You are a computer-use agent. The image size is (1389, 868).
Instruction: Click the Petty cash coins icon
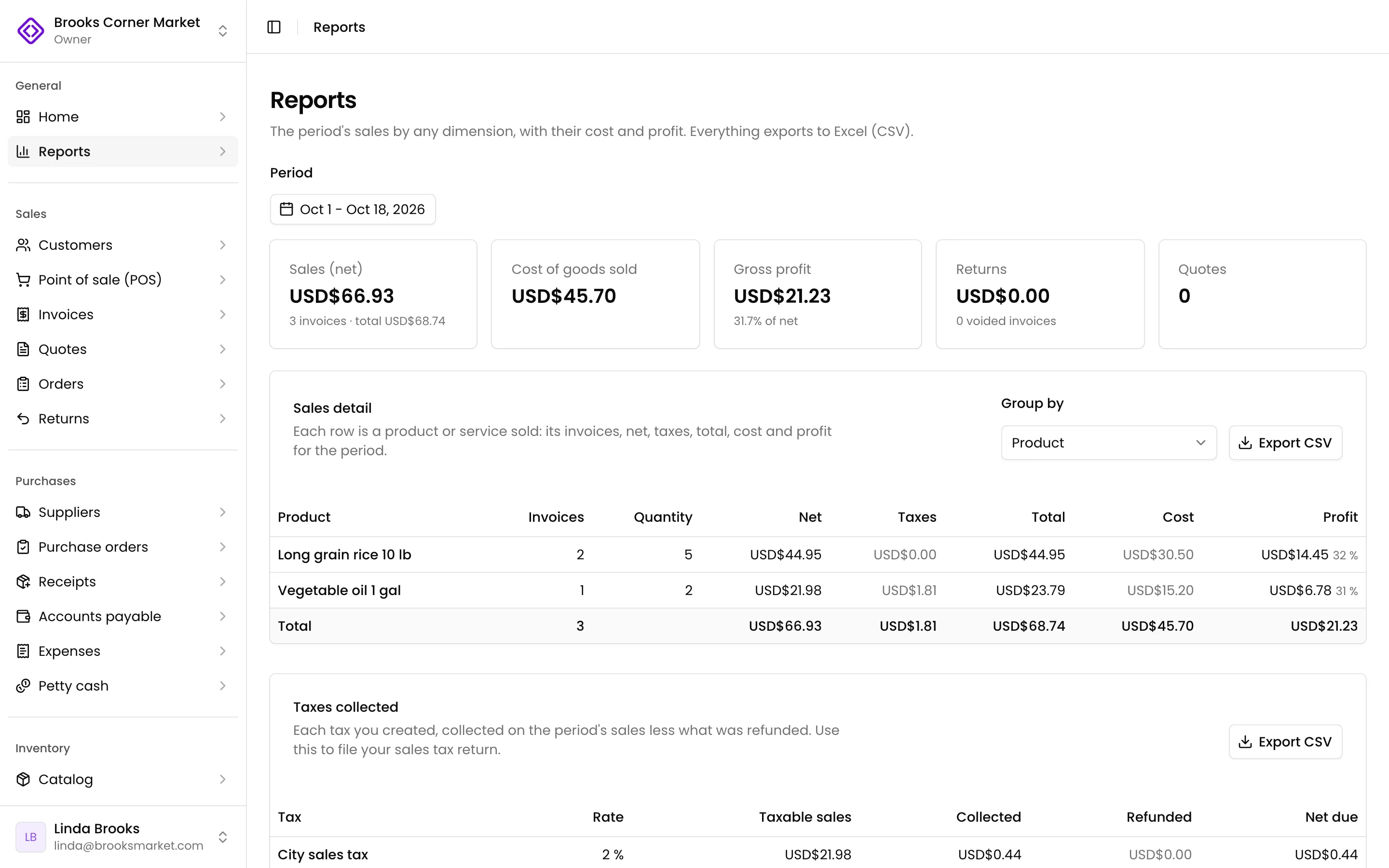pyautogui.click(x=23, y=686)
